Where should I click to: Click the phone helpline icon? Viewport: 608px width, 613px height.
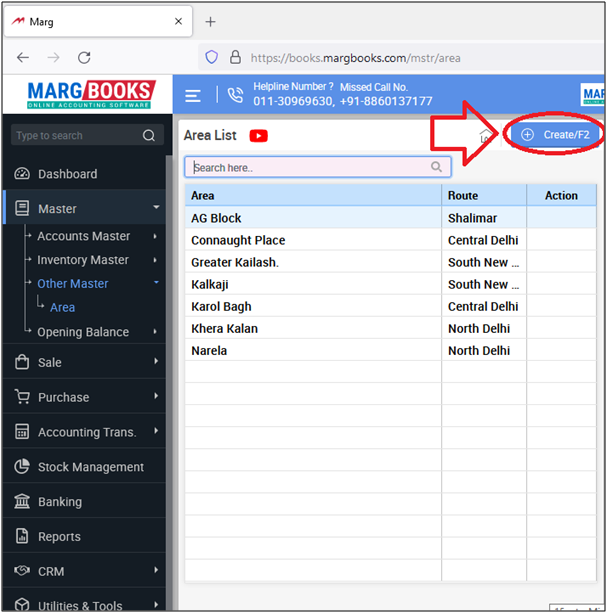[x=235, y=95]
